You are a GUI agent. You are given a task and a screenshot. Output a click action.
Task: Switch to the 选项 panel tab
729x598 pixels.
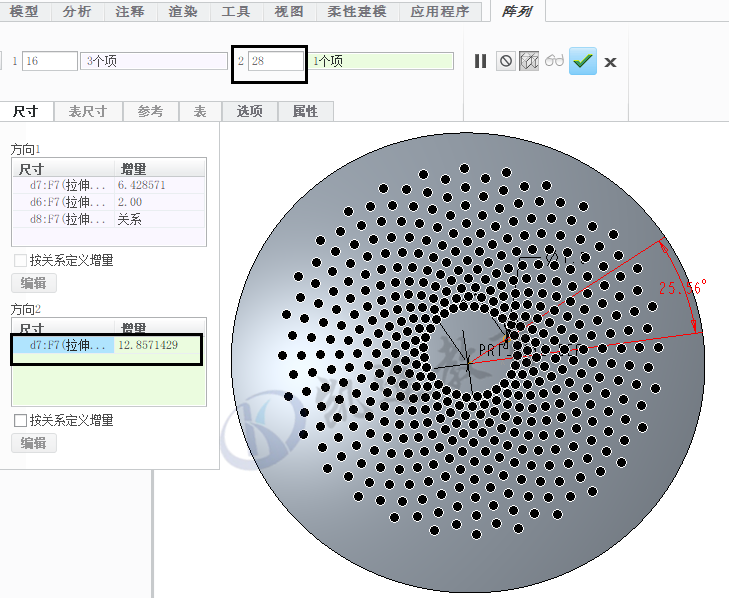[x=250, y=112]
